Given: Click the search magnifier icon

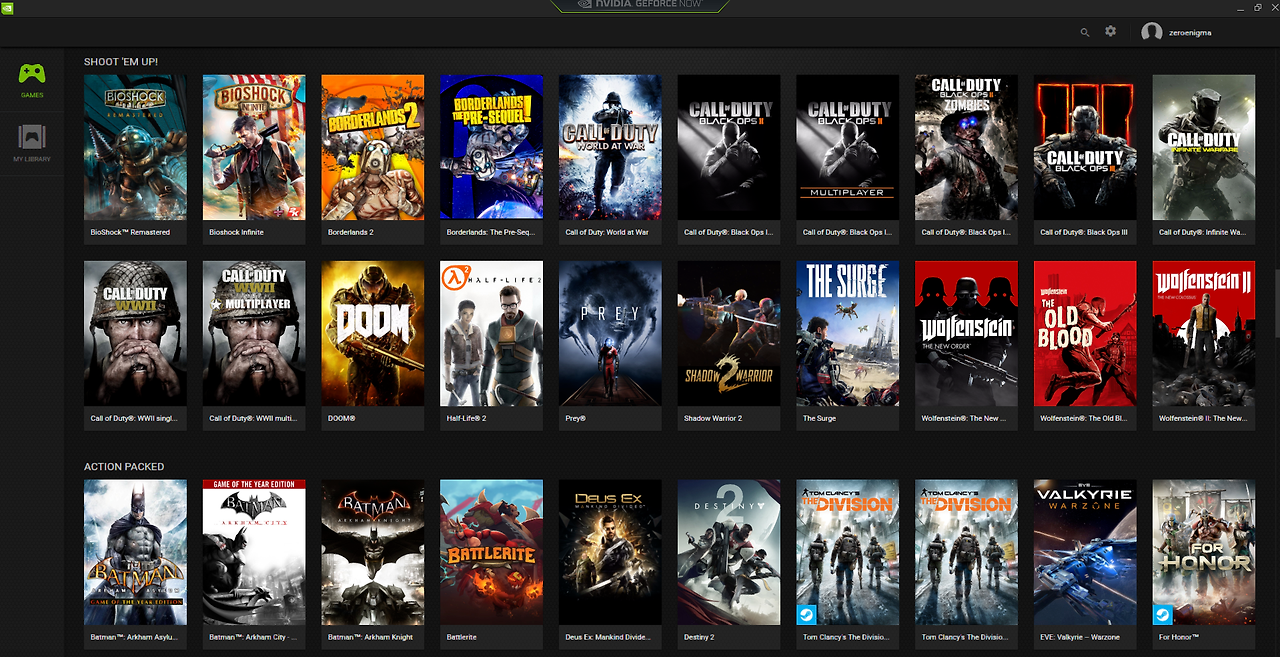Looking at the screenshot, I should [1084, 31].
